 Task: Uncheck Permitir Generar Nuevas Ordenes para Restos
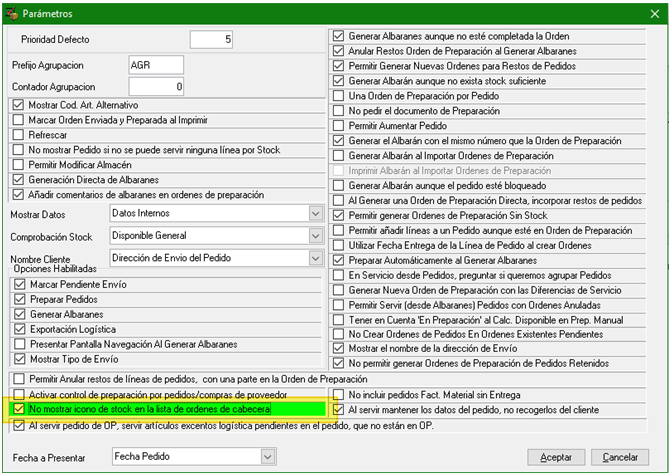coord(339,66)
